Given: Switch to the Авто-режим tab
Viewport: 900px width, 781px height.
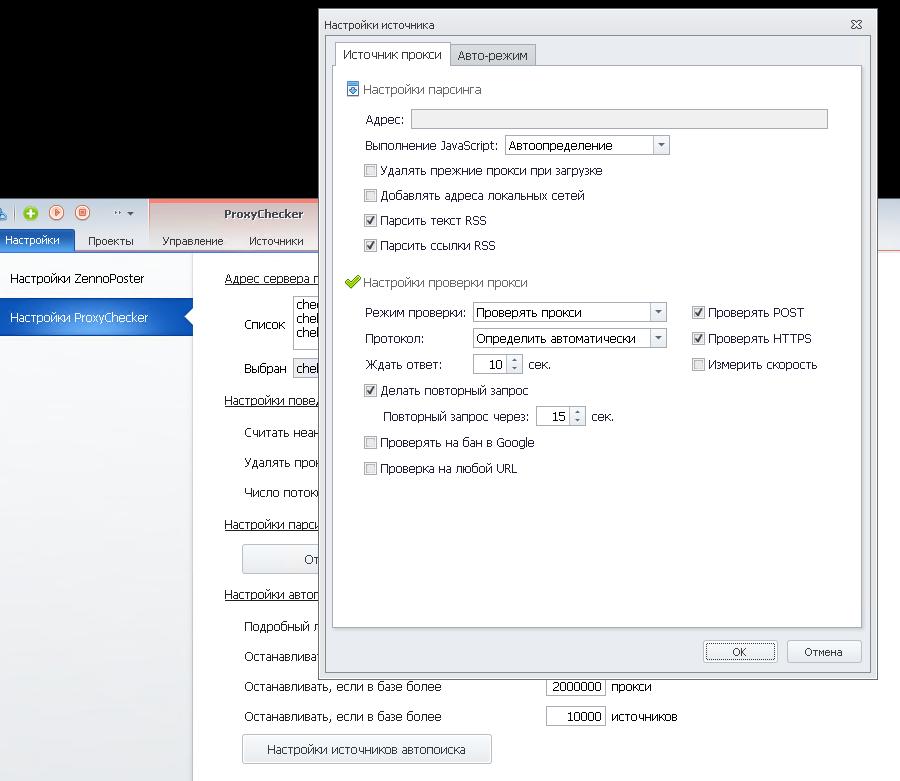Looking at the screenshot, I should click(x=492, y=56).
